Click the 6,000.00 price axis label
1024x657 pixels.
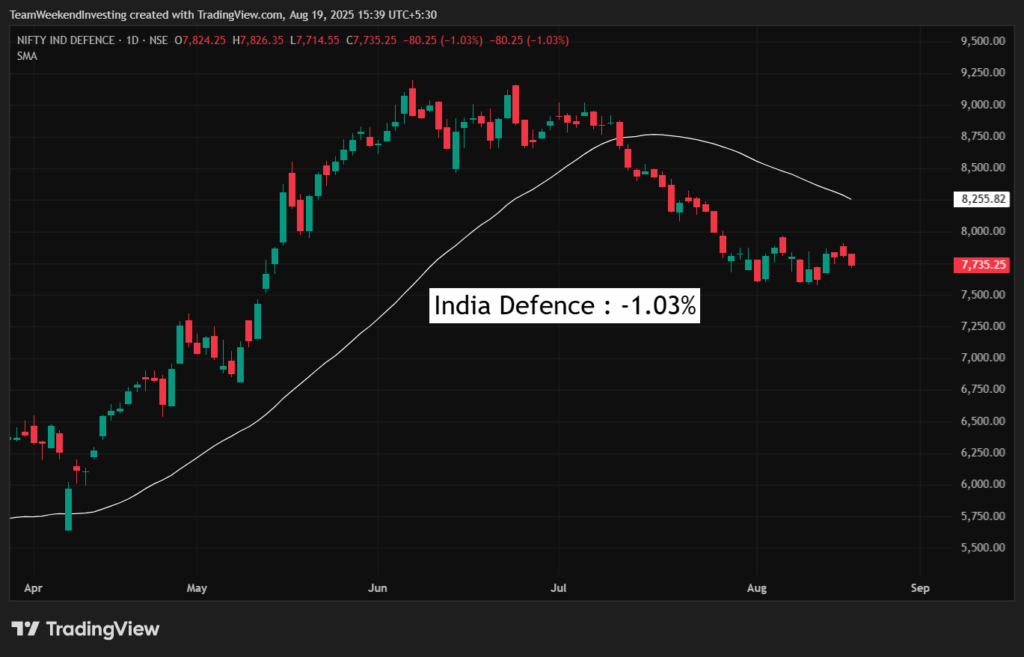click(982, 484)
